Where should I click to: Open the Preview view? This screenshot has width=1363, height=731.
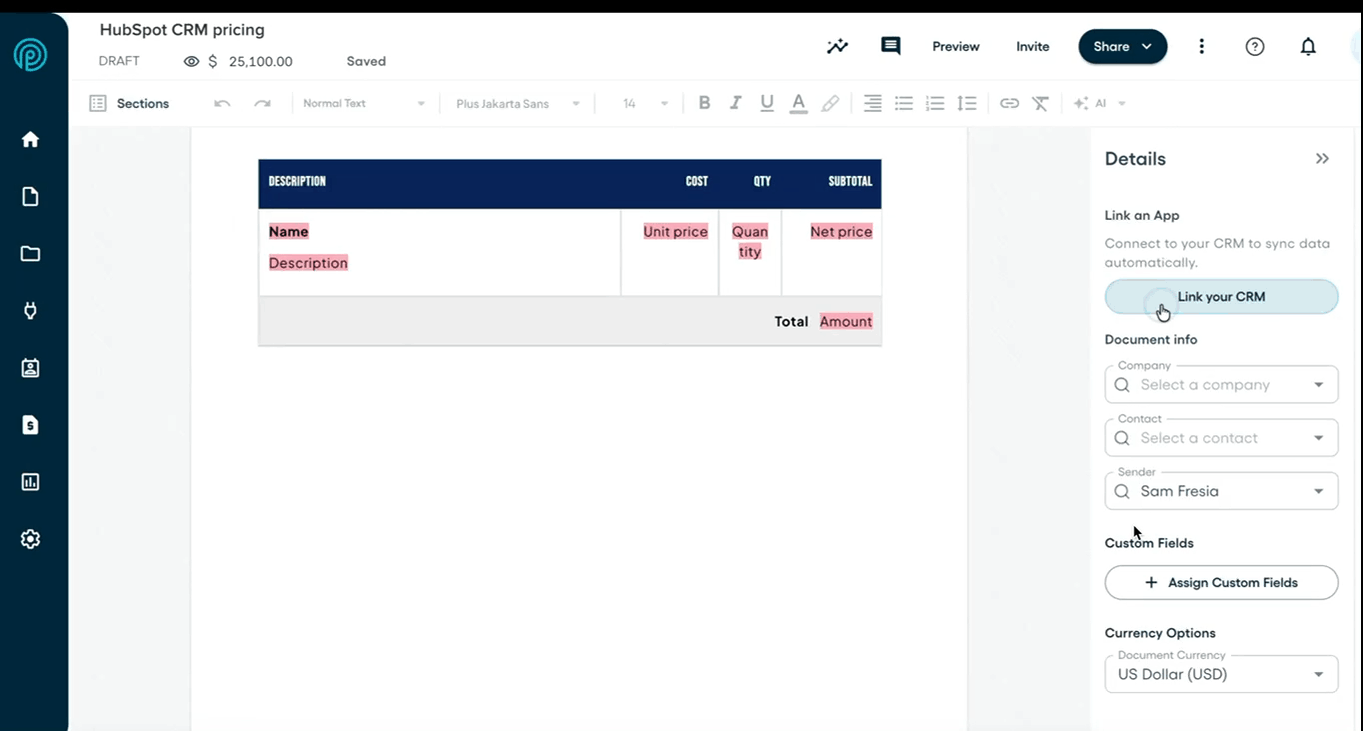pyautogui.click(x=956, y=46)
